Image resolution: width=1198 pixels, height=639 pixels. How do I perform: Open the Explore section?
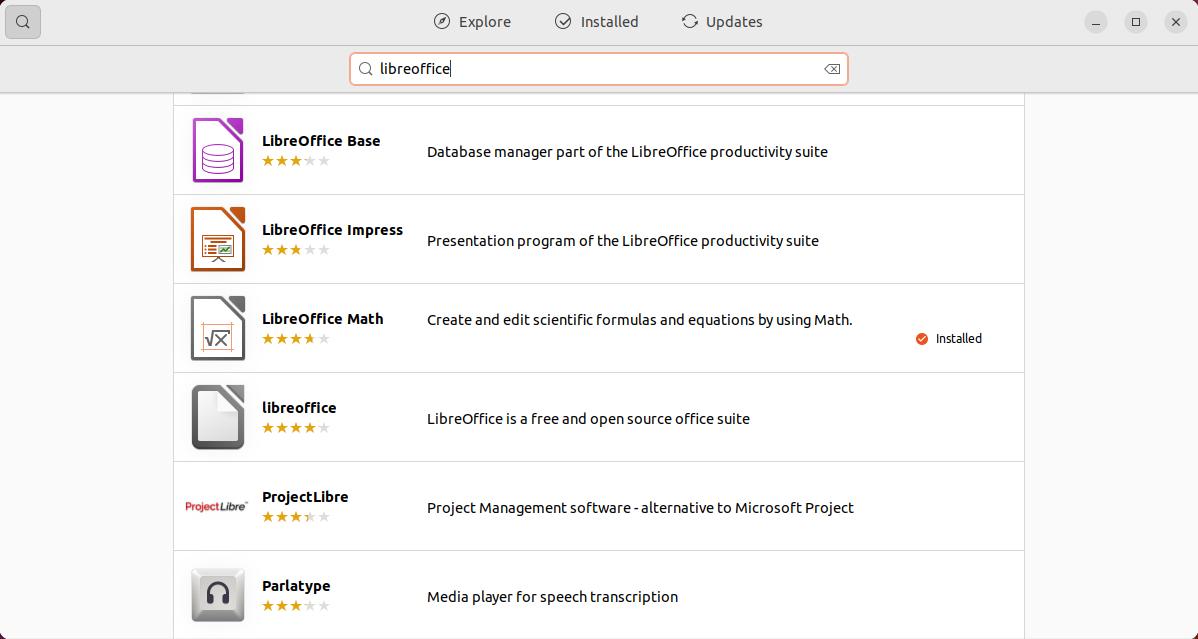click(x=472, y=21)
